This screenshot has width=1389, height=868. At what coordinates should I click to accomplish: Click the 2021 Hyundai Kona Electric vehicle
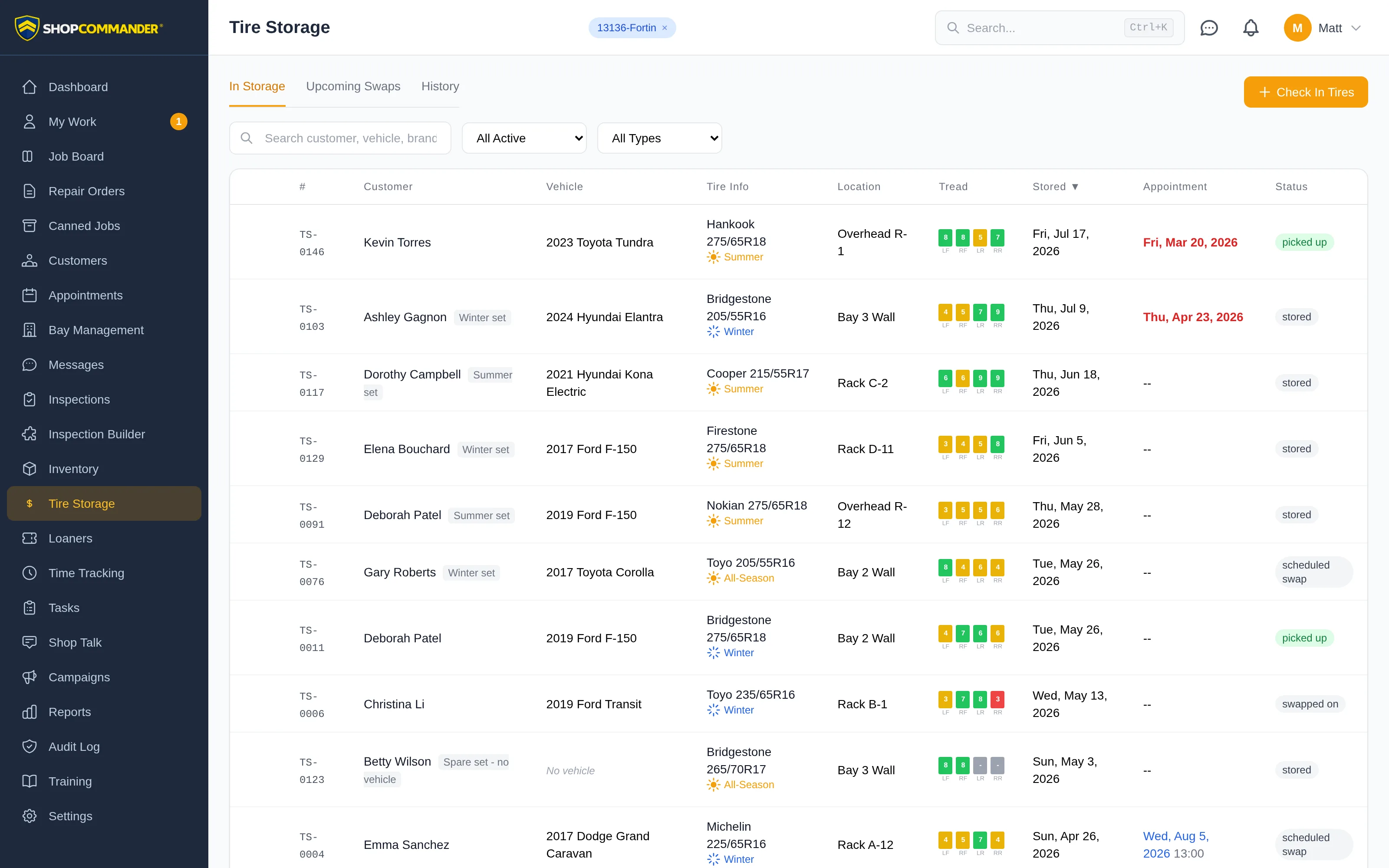pyautogui.click(x=599, y=383)
